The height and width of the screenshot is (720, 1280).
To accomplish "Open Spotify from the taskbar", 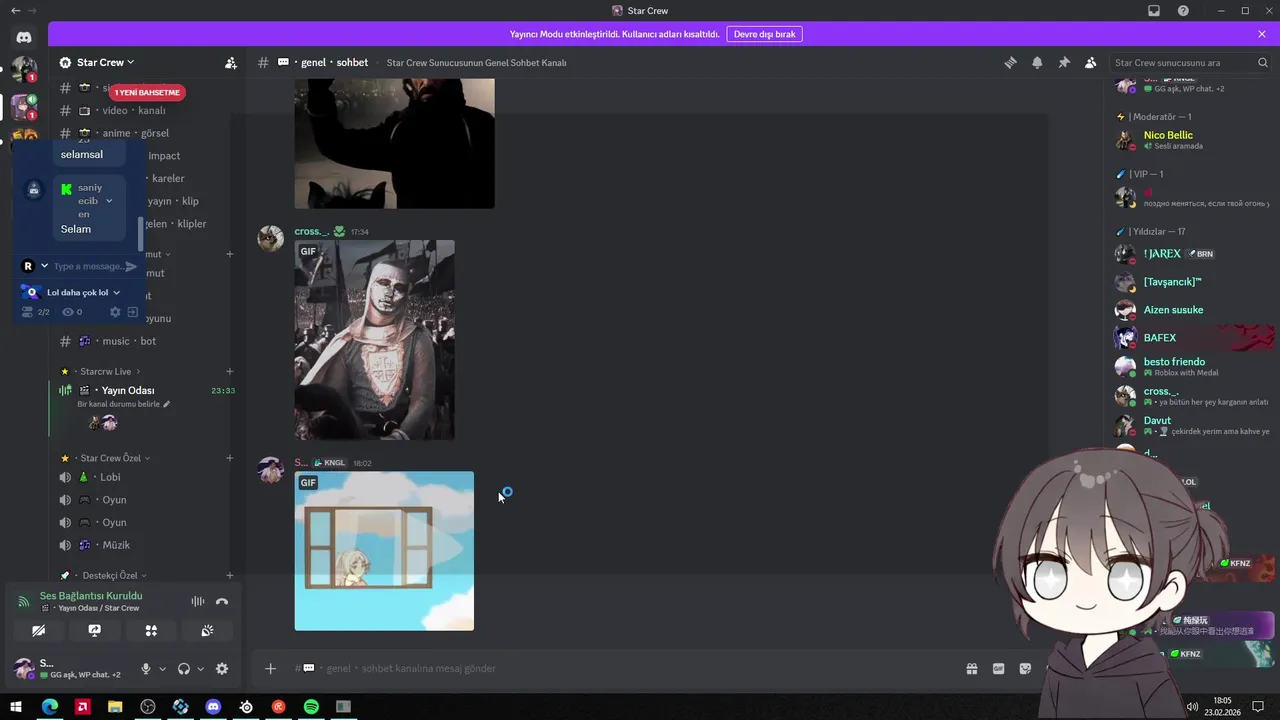I will pos(311,707).
